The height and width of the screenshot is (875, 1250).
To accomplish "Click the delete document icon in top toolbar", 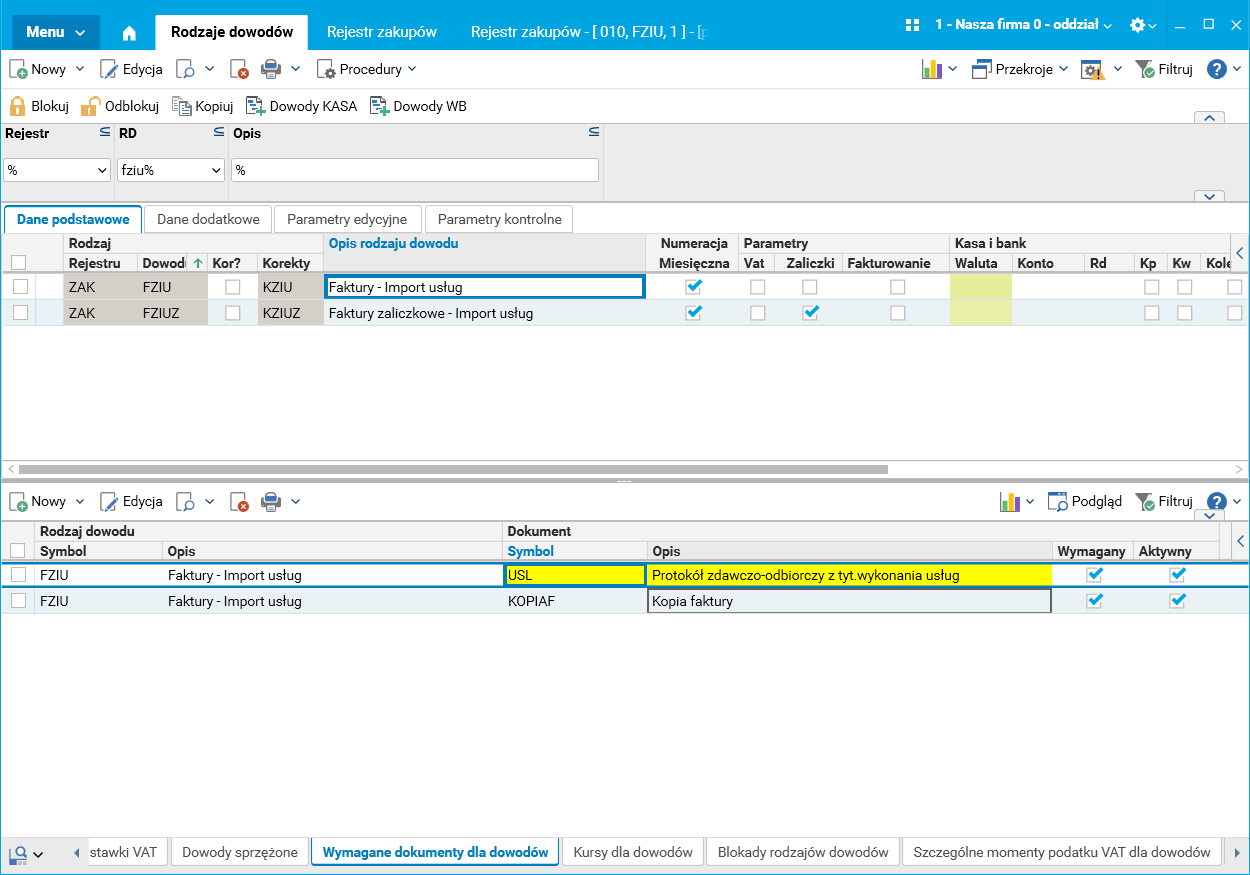I will [239, 69].
